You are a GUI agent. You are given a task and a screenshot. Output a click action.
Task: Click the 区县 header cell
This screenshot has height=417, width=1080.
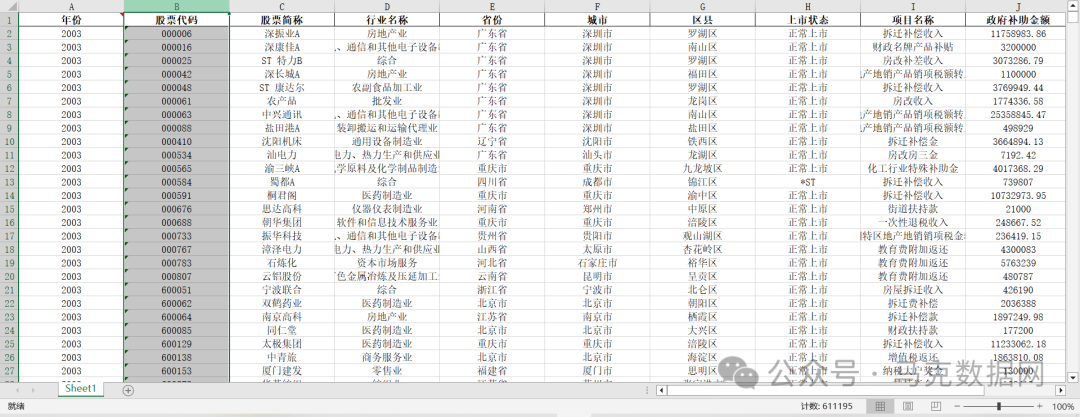(703, 19)
